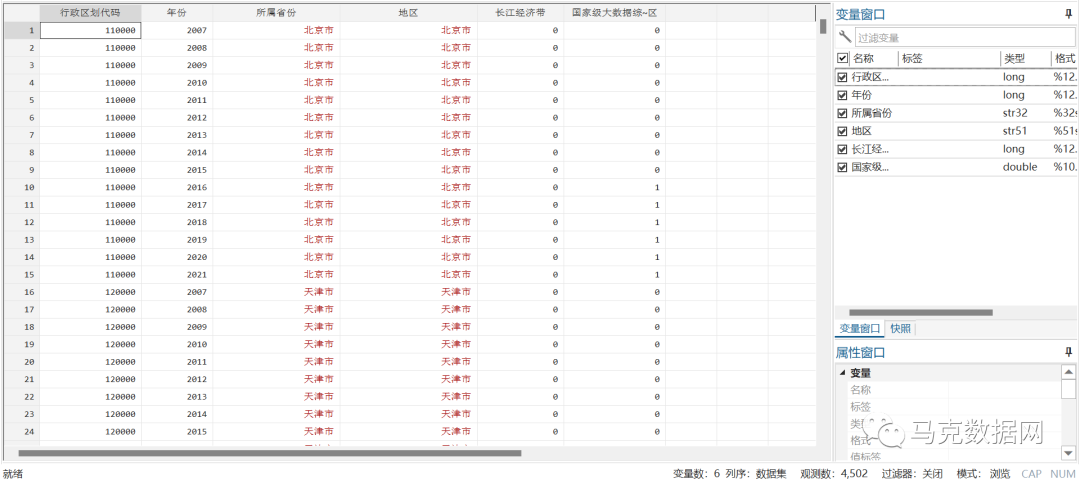Viewport: 1080px width, 480px height.
Task: Select the double type of 国家级…
Action: [x=1020, y=167]
